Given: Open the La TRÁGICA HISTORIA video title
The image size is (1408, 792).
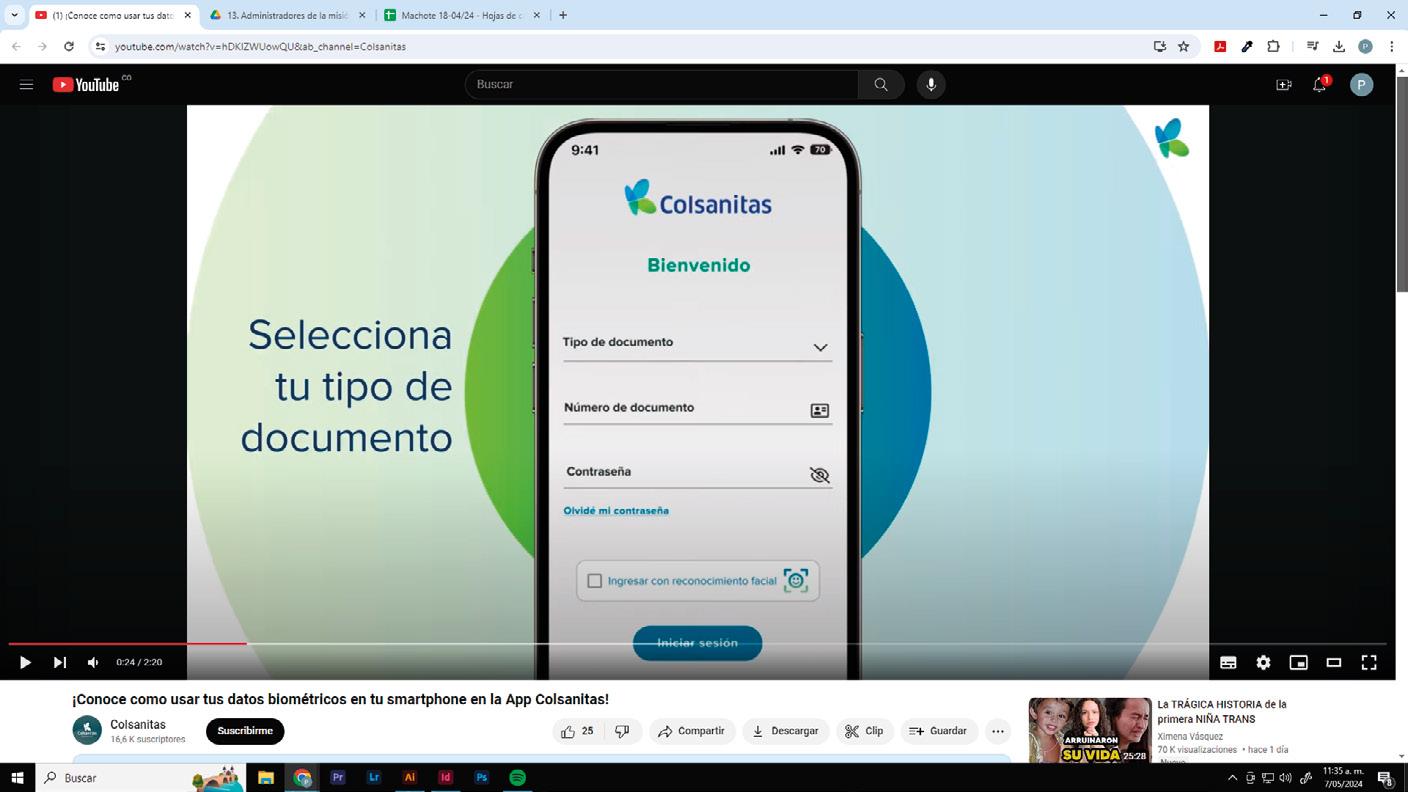Looking at the screenshot, I should [x=1222, y=712].
